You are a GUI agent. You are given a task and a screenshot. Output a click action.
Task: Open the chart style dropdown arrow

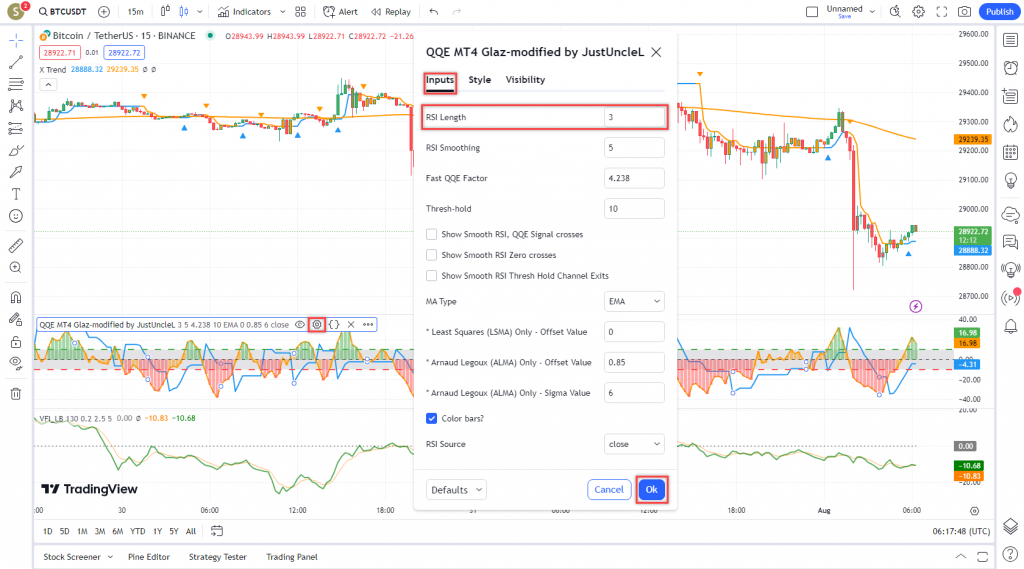pyautogui.click(x=199, y=12)
